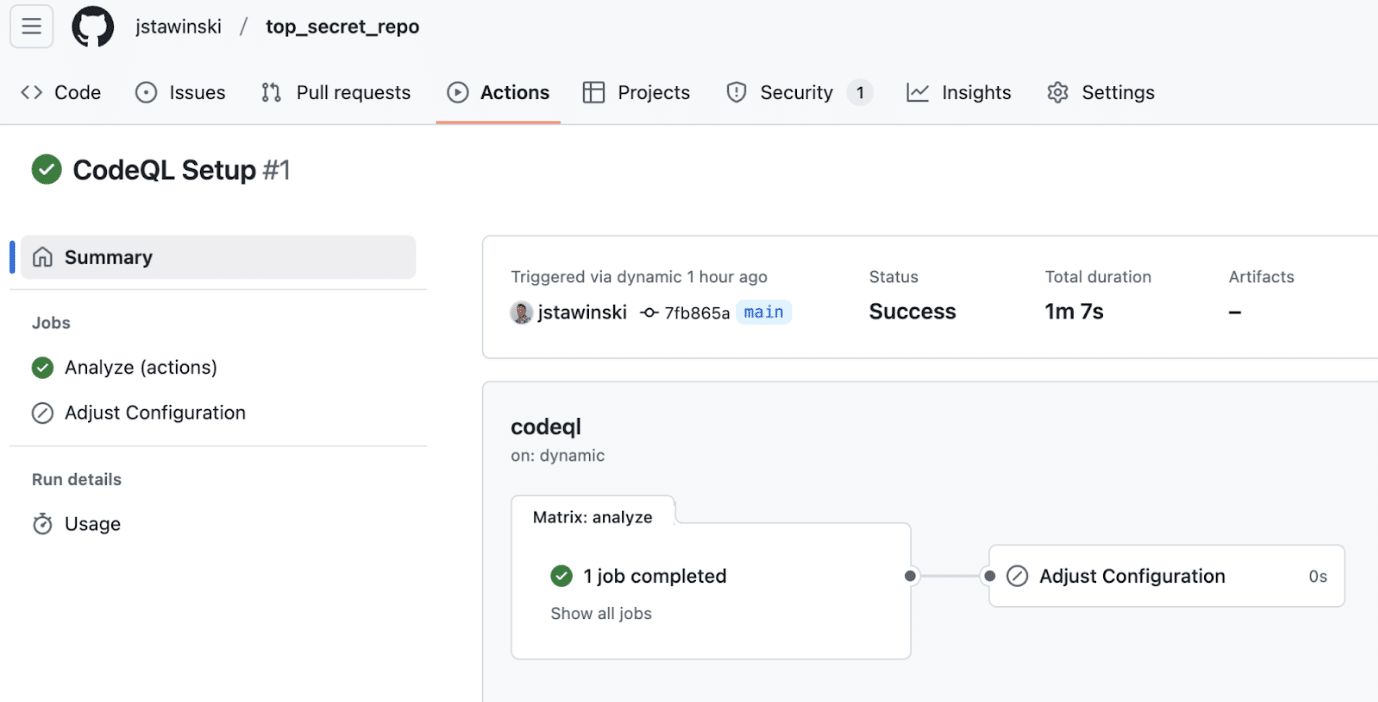1378x702 pixels.
Task: Click the Pull requests branch icon
Action: coord(270,92)
